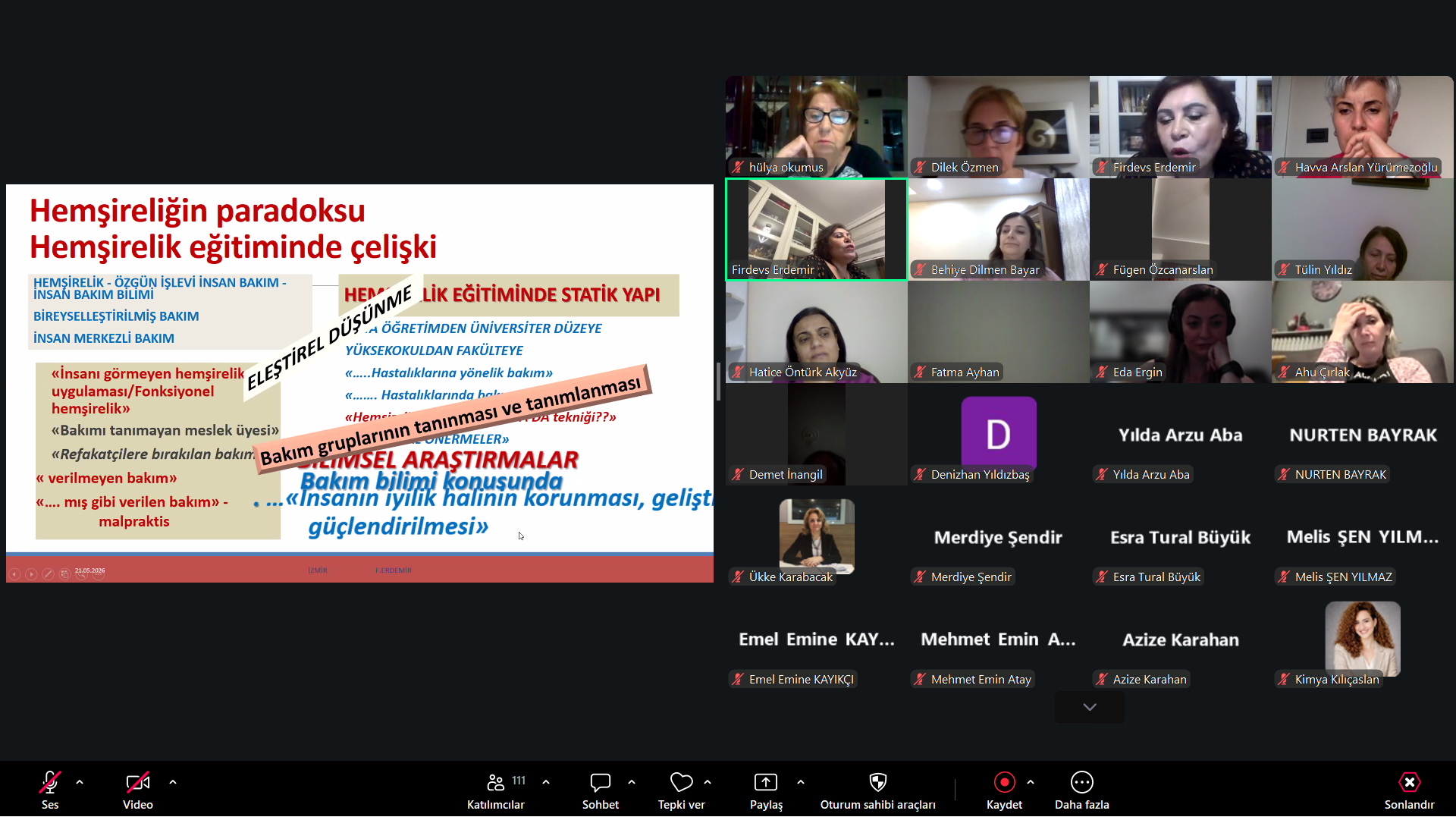Click muted mic icon on Kimya Kılıçaslan

pyautogui.click(x=1285, y=679)
